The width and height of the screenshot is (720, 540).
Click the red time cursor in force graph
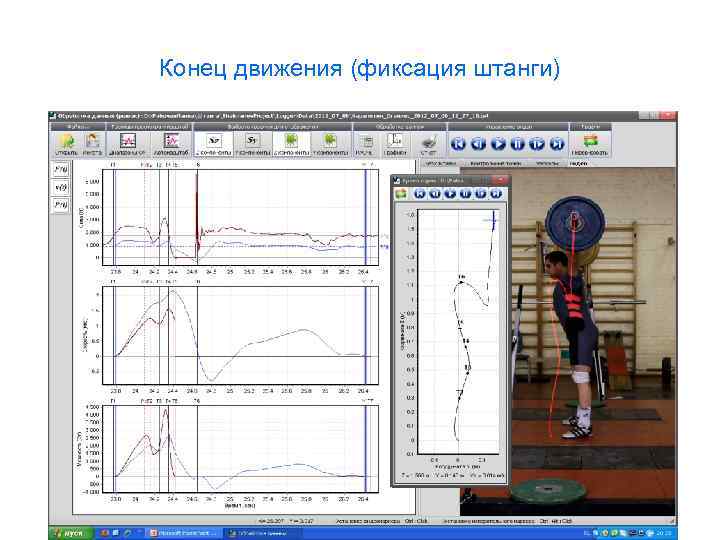tap(197, 217)
